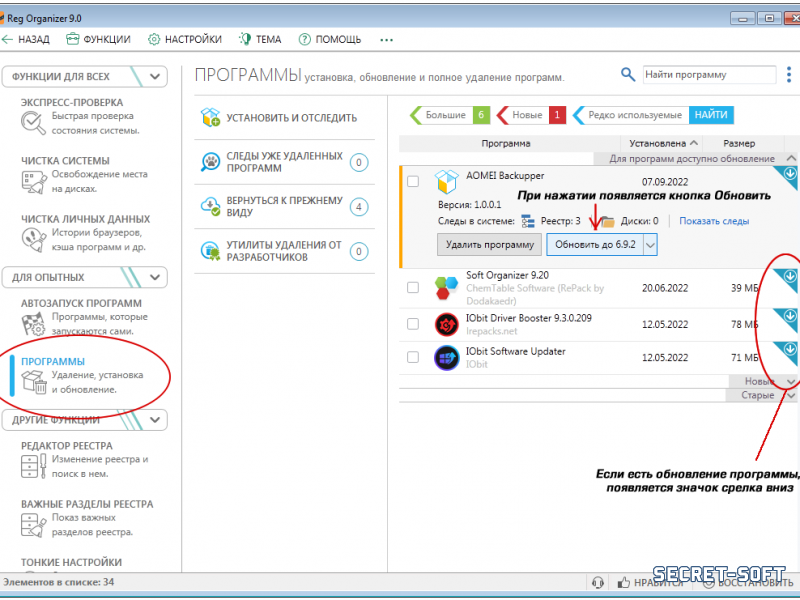Check the AOMEI Backupper checkbox

pos(413,181)
